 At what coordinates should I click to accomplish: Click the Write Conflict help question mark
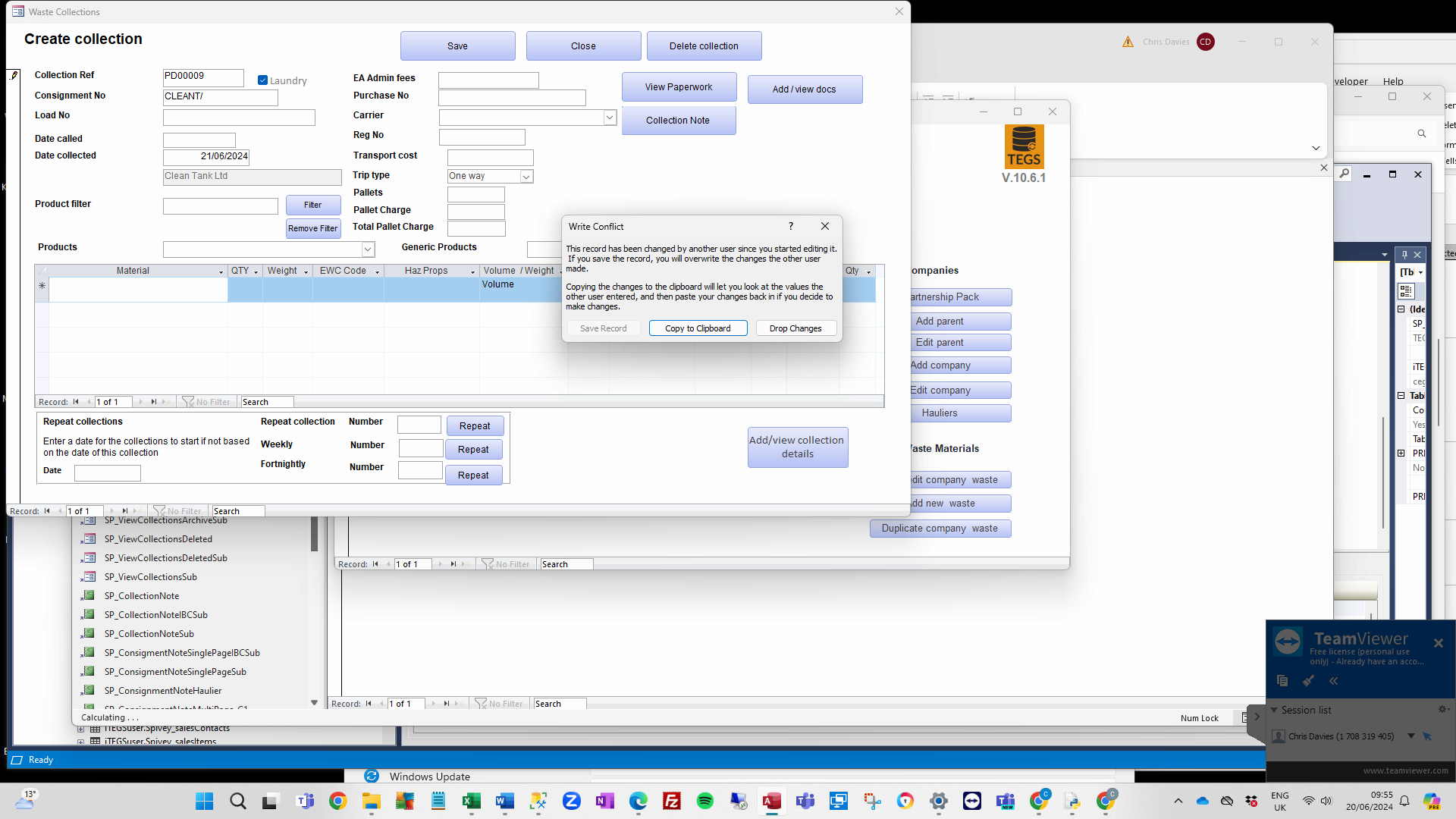[791, 226]
